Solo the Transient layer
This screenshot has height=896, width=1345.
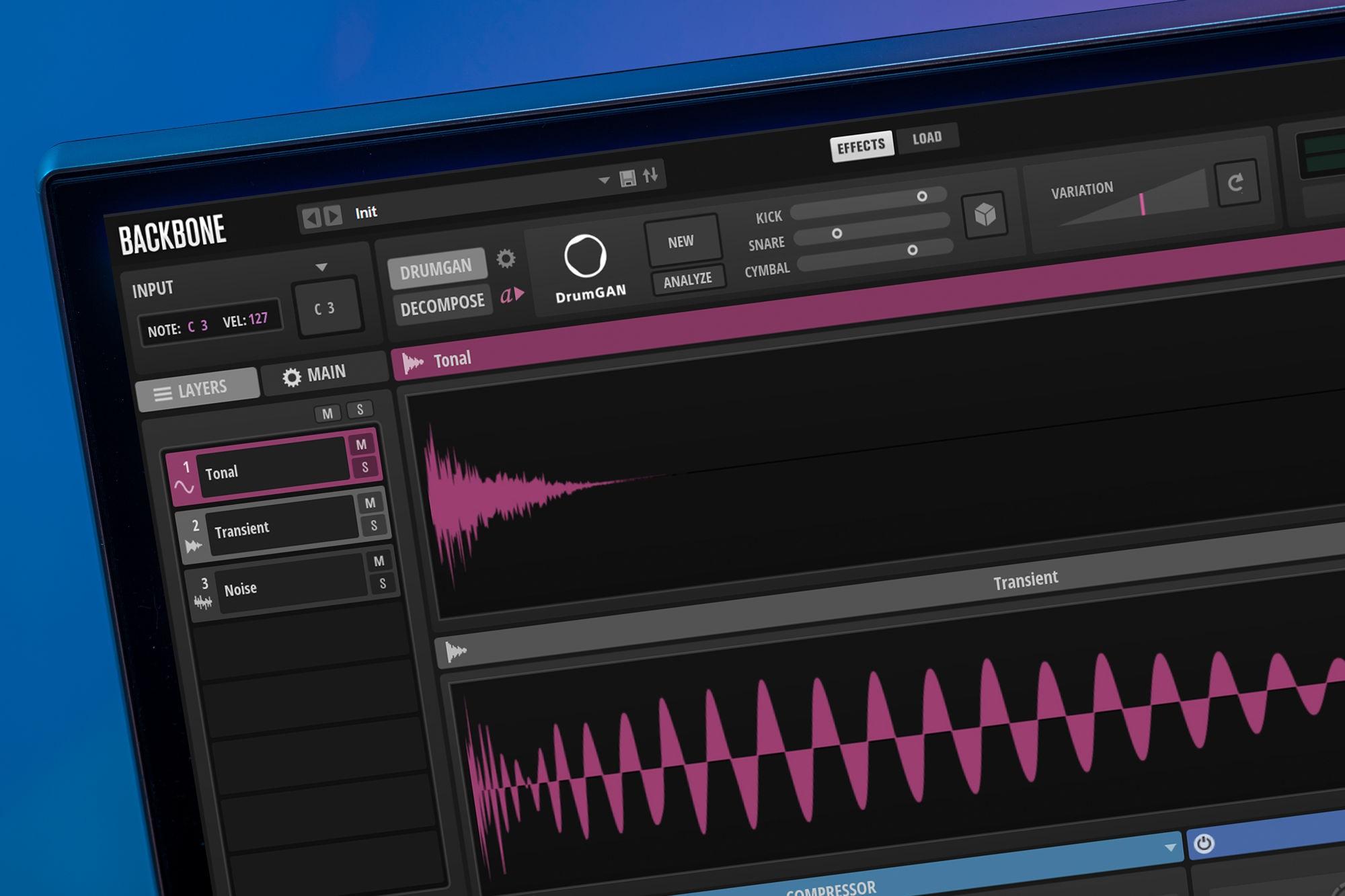(374, 526)
